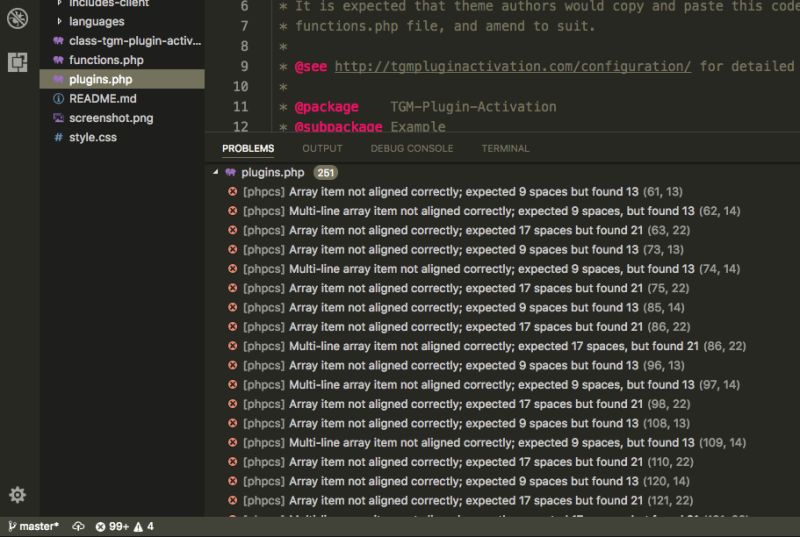Click the warnings count 4 in status bar
This screenshot has height=537, width=800.
pos(144,526)
